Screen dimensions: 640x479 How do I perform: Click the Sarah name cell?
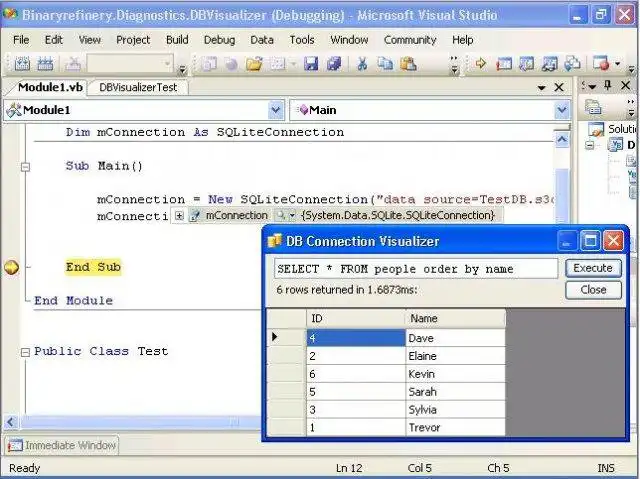tap(455, 392)
